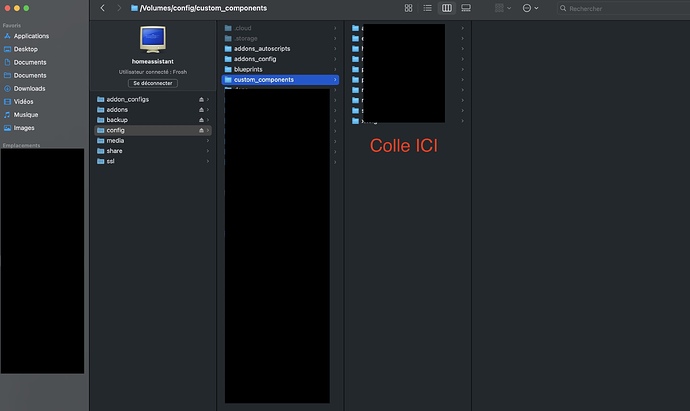This screenshot has width=690, height=411.
Task: Switch to gallery view
Action: point(466,8)
